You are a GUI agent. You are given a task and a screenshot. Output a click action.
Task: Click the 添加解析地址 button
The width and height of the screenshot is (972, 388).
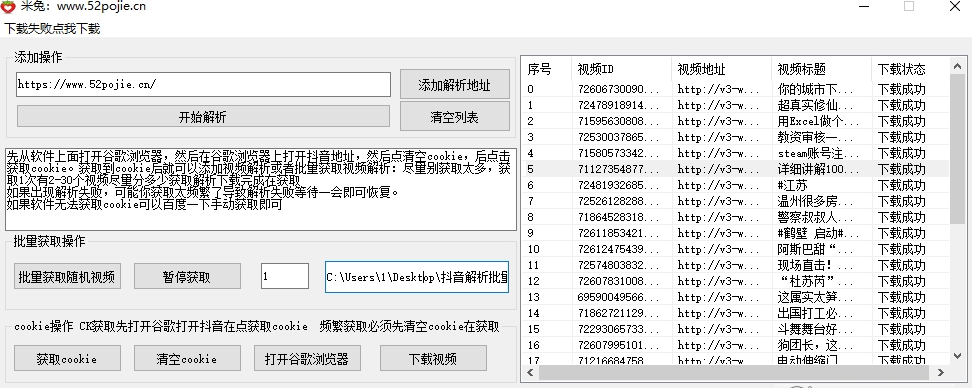coord(455,85)
